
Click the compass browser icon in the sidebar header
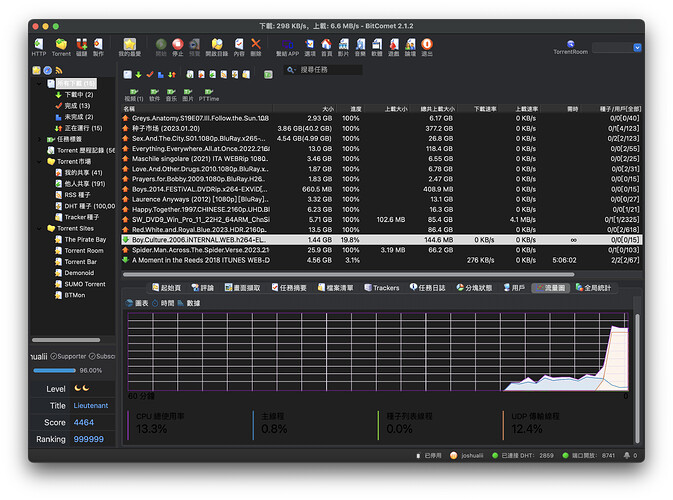point(48,70)
